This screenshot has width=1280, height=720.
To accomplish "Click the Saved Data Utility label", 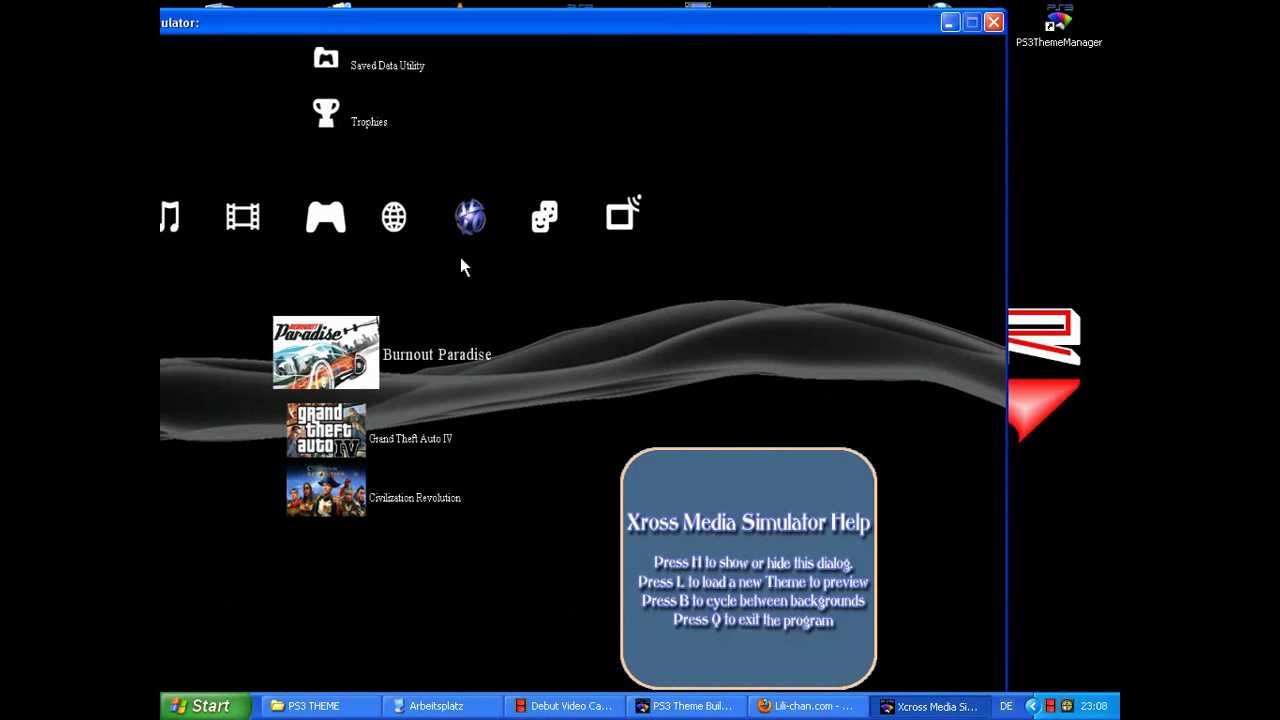I will 388,66.
